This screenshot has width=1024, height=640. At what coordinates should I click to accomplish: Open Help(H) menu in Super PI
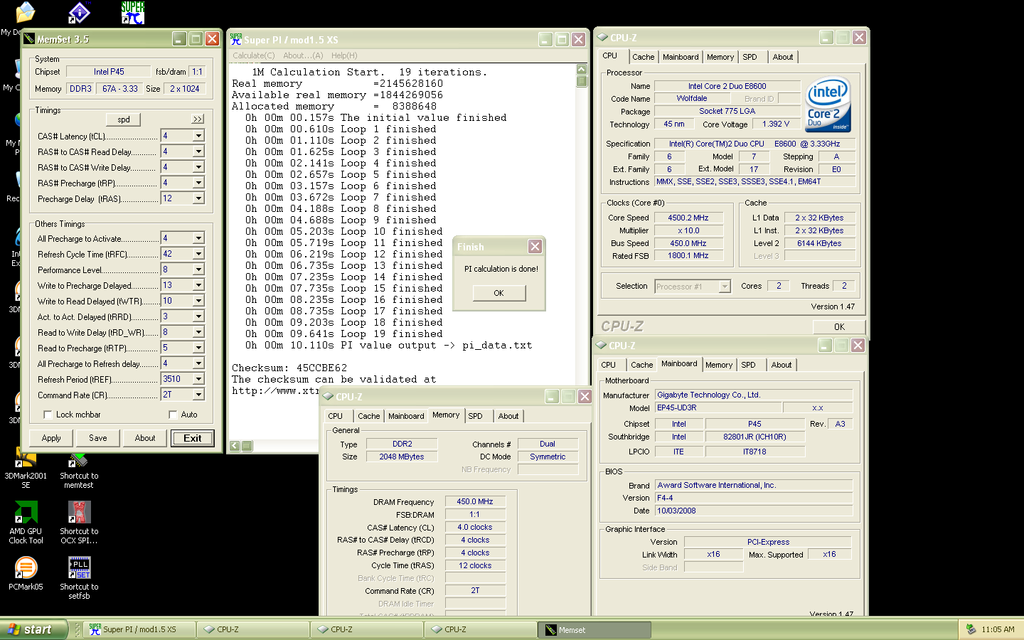[344, 56]
